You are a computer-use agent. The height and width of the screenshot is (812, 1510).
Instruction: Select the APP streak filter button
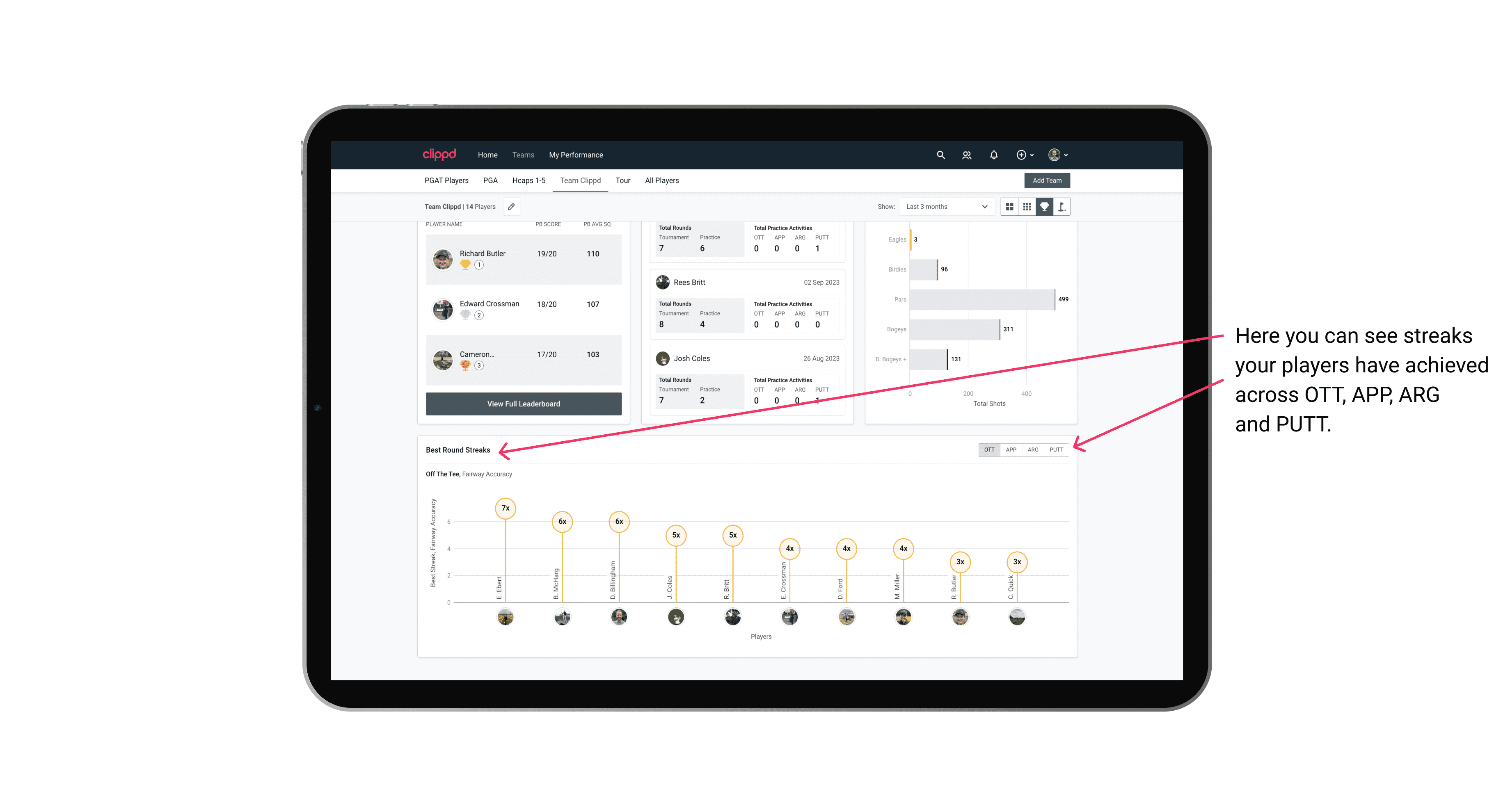1010,449
